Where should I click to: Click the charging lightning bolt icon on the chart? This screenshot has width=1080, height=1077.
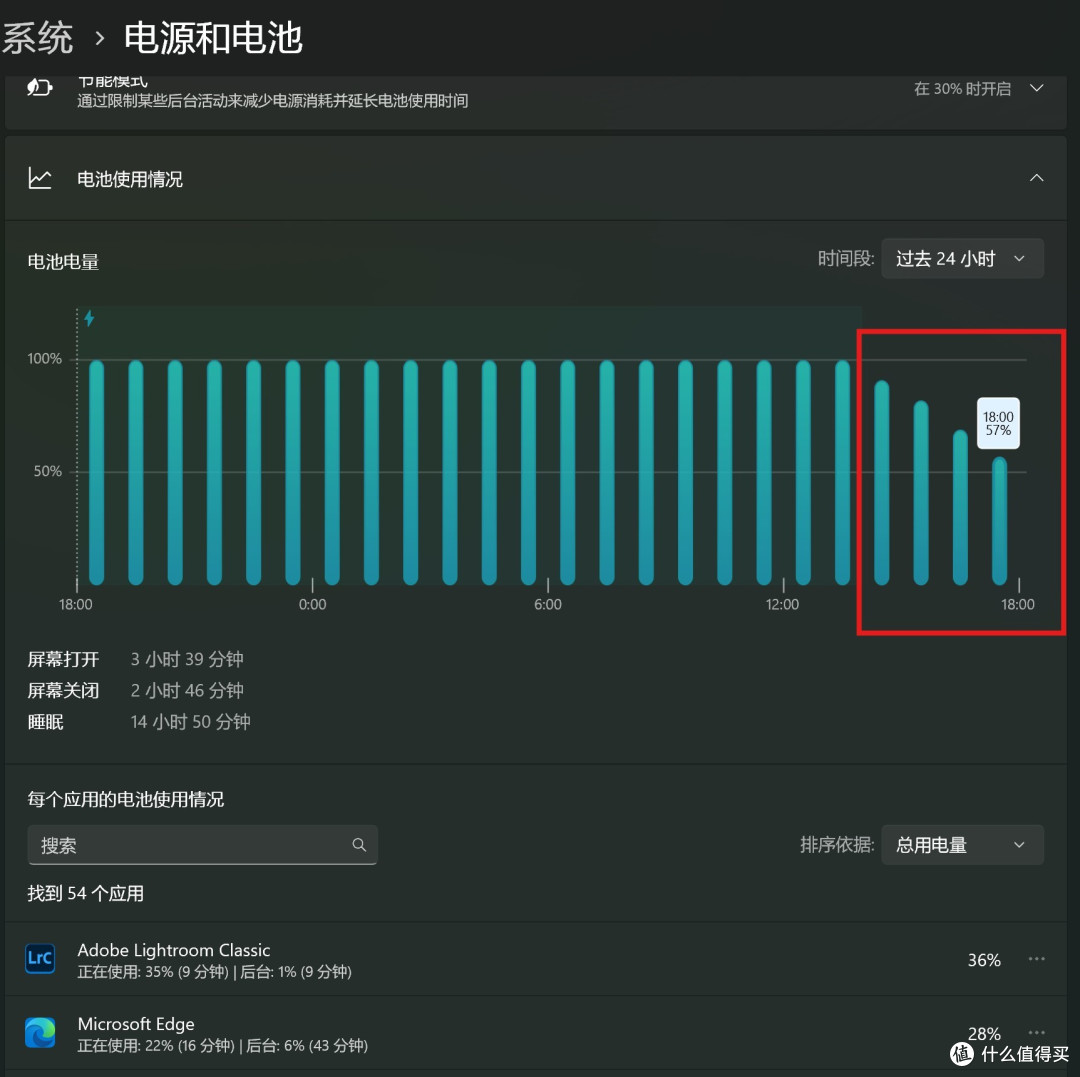point(89,318)
